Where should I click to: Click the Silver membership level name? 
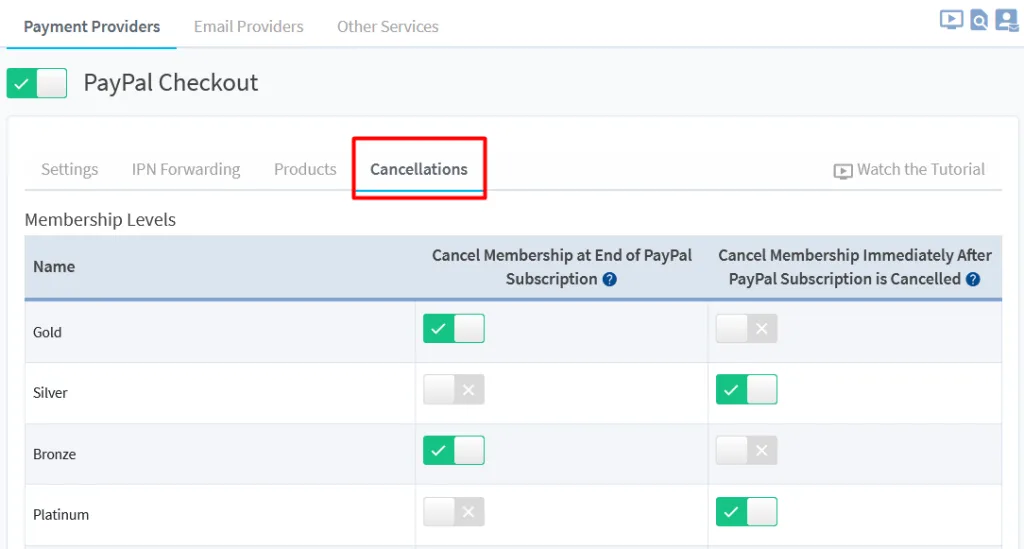[x=50, y=393]
